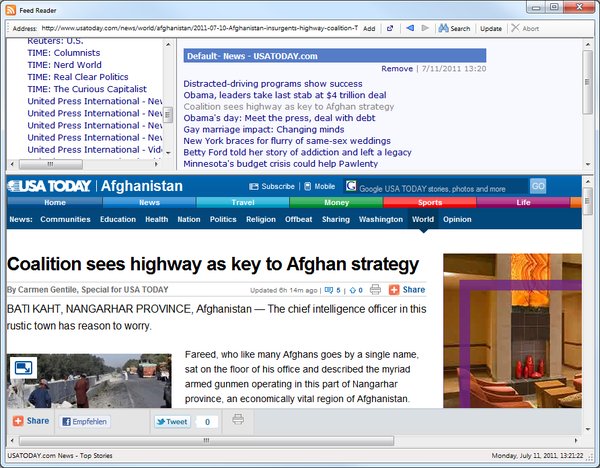Open 'Minnesota's budget crisis' headline
Viewport: 600px width, 468px height.
[280, 164]
